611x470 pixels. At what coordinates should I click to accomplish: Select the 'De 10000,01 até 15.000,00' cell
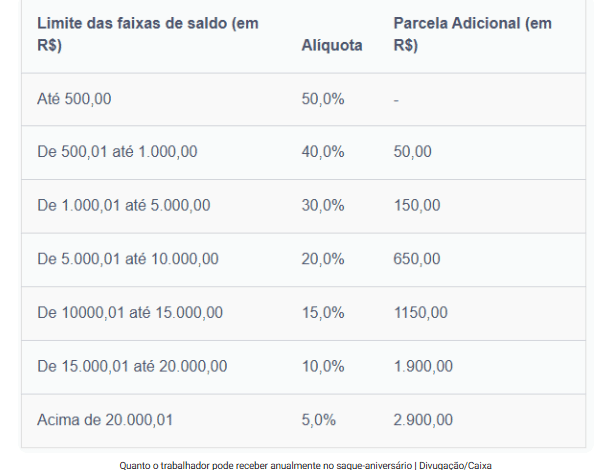click(x=129, y=313)
